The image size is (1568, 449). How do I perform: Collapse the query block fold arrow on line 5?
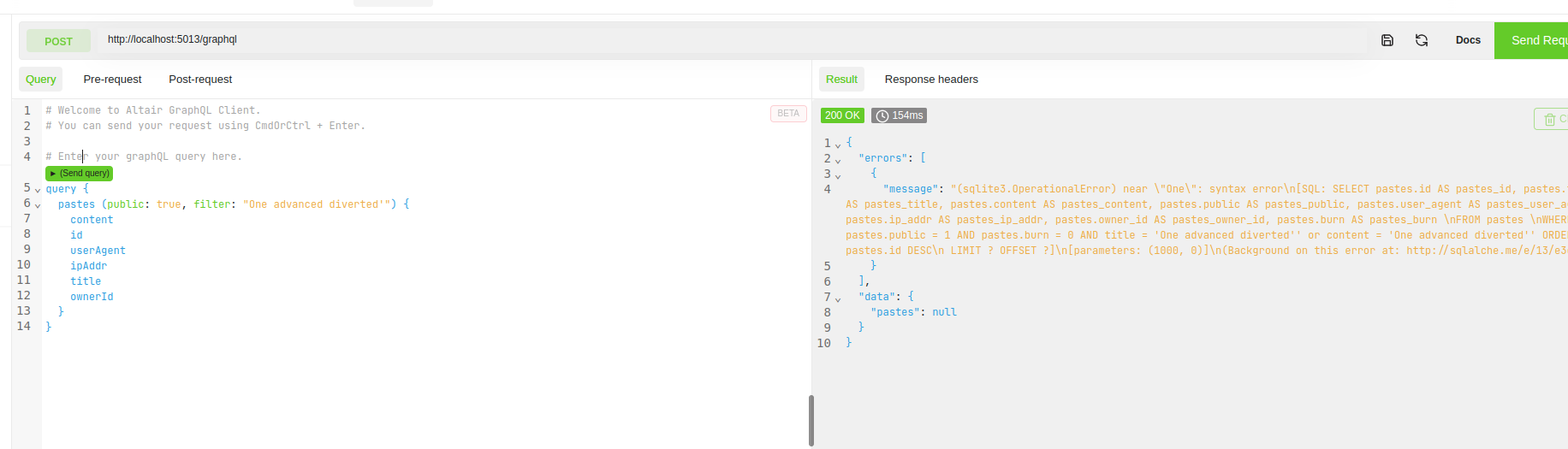click(38, 190)
